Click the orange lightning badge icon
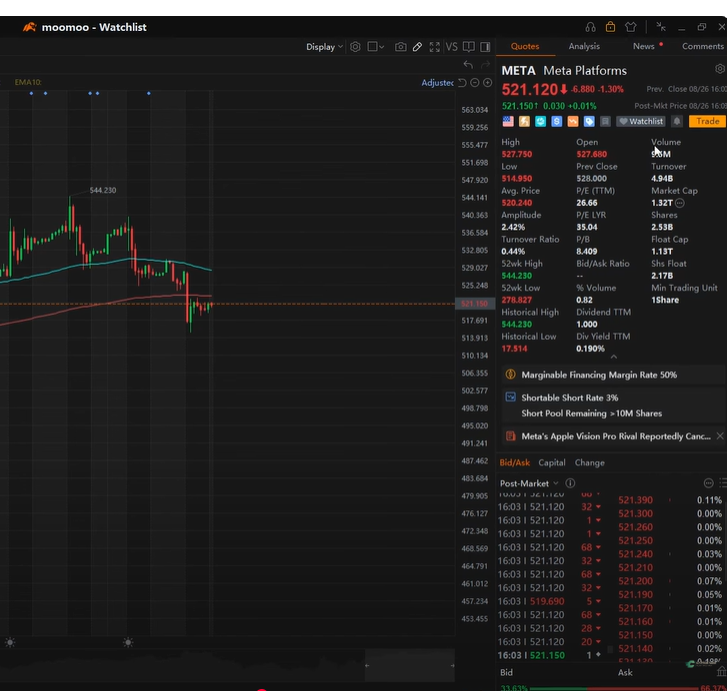This screenshot has width=727, height=691. click(524, 122)
